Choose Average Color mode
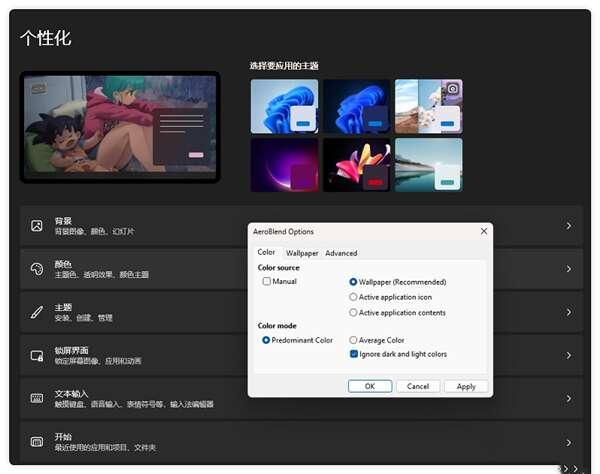600x474 pixels. tap(354, 340)
